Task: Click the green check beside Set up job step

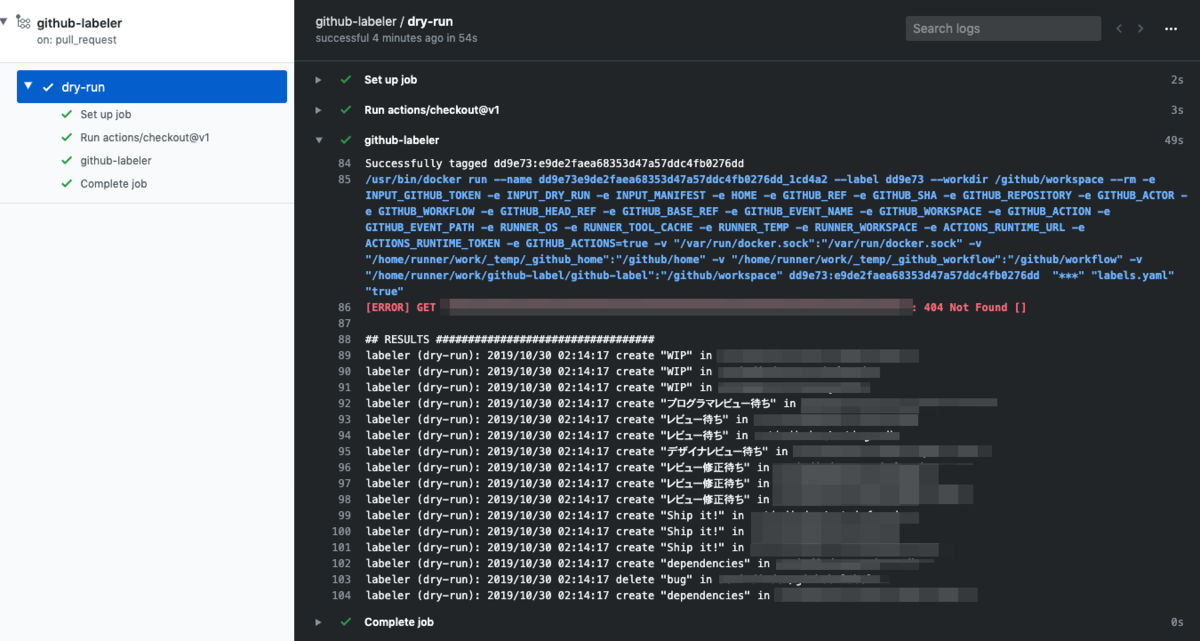Action: point(345,79)
